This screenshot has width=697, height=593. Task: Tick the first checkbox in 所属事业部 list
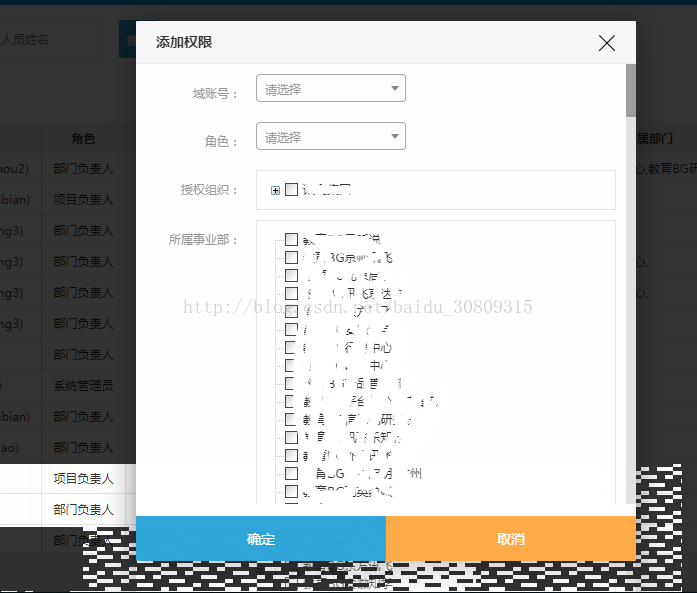tap(291, 240)
